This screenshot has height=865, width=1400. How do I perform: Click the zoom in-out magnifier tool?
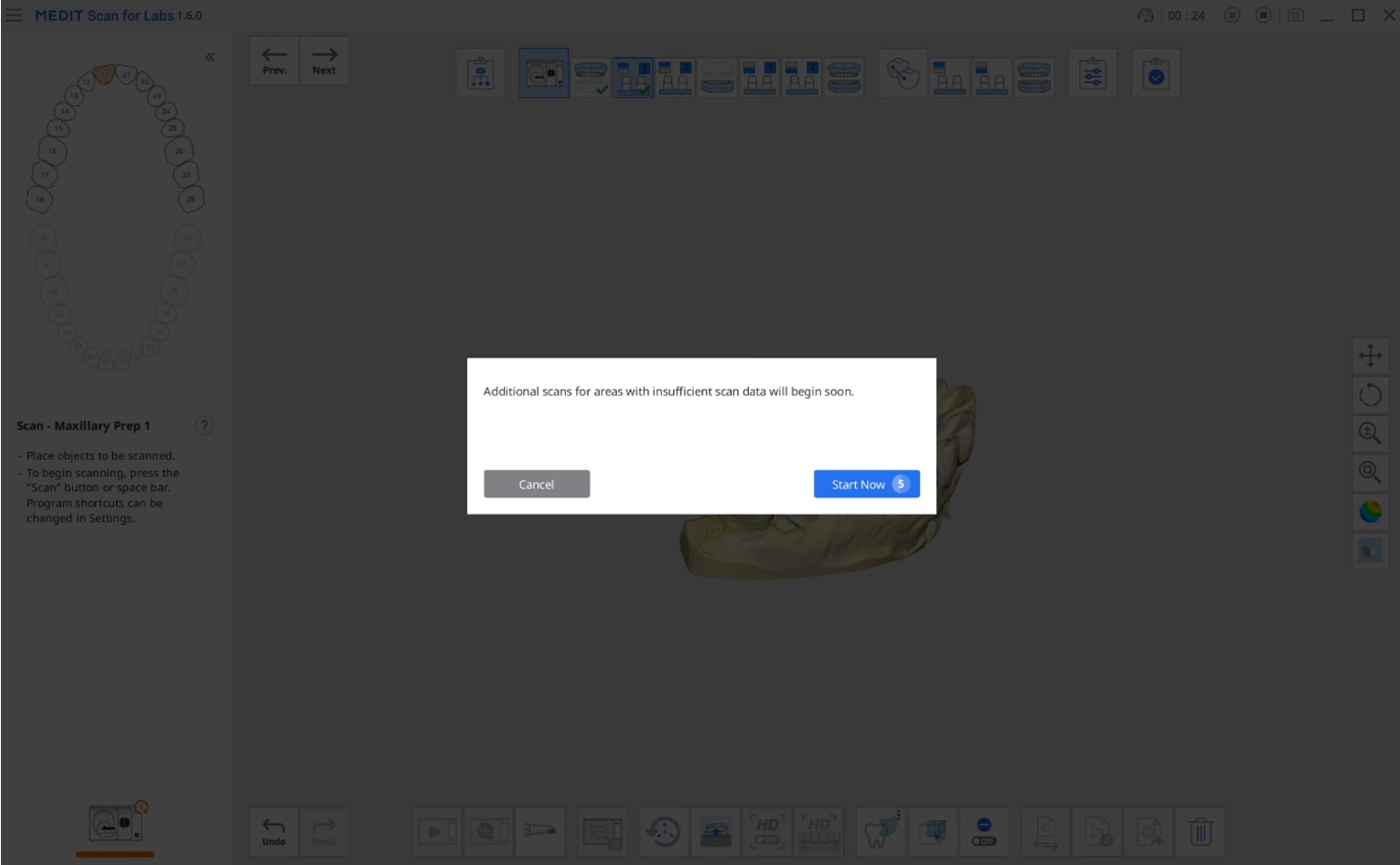tap(1370, 433)
